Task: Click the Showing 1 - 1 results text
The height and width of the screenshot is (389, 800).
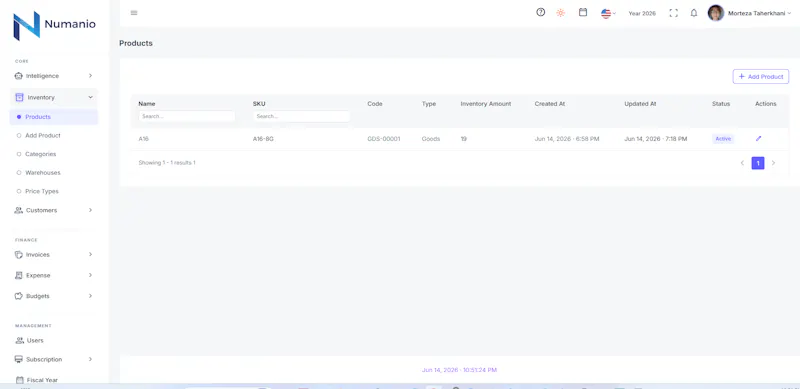Action: click(167, 163)
